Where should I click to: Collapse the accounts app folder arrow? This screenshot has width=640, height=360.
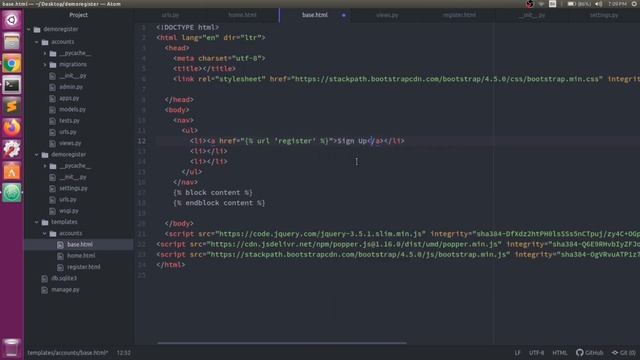(37, 42)
